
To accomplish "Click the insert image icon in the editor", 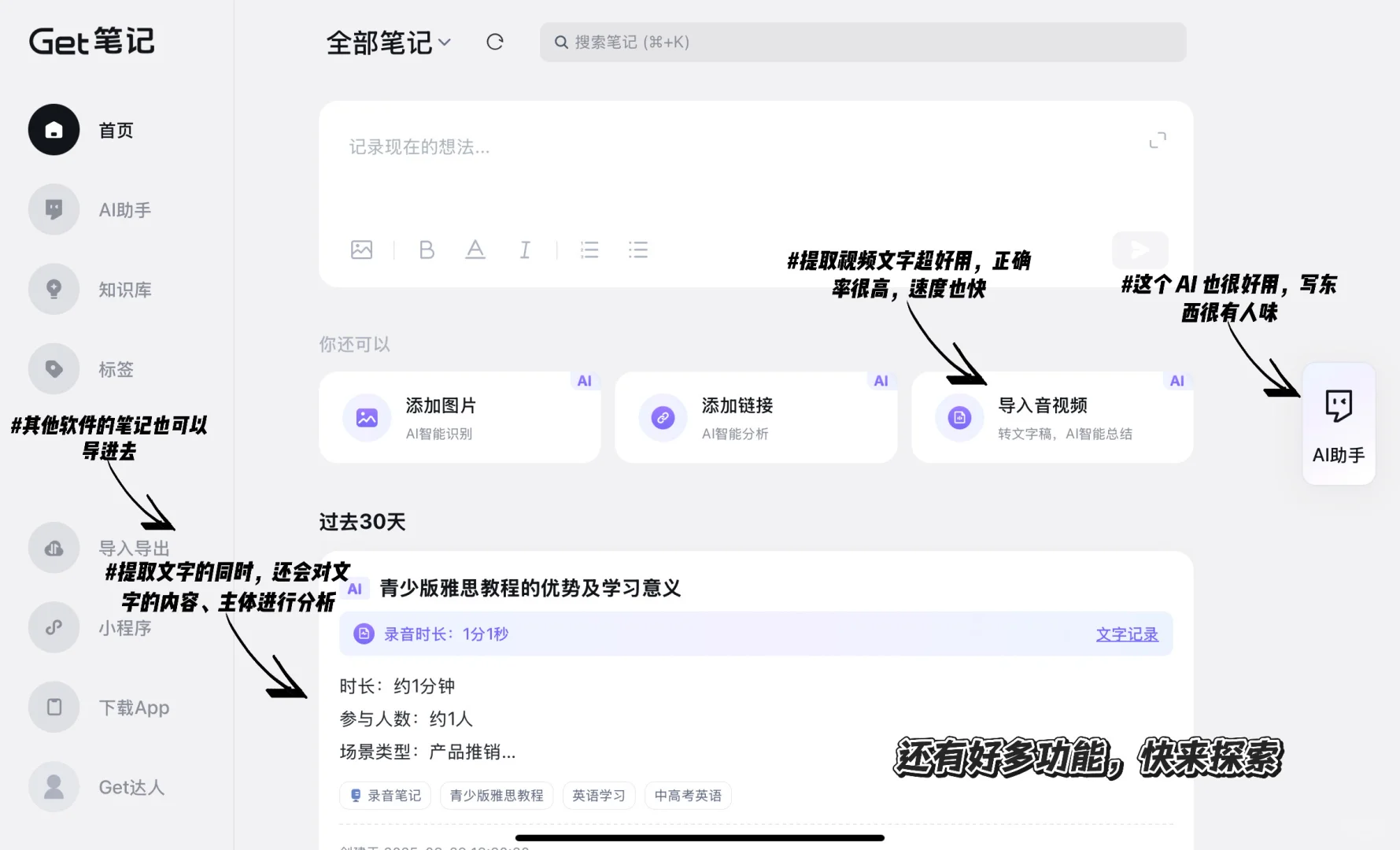I will 362,250.
